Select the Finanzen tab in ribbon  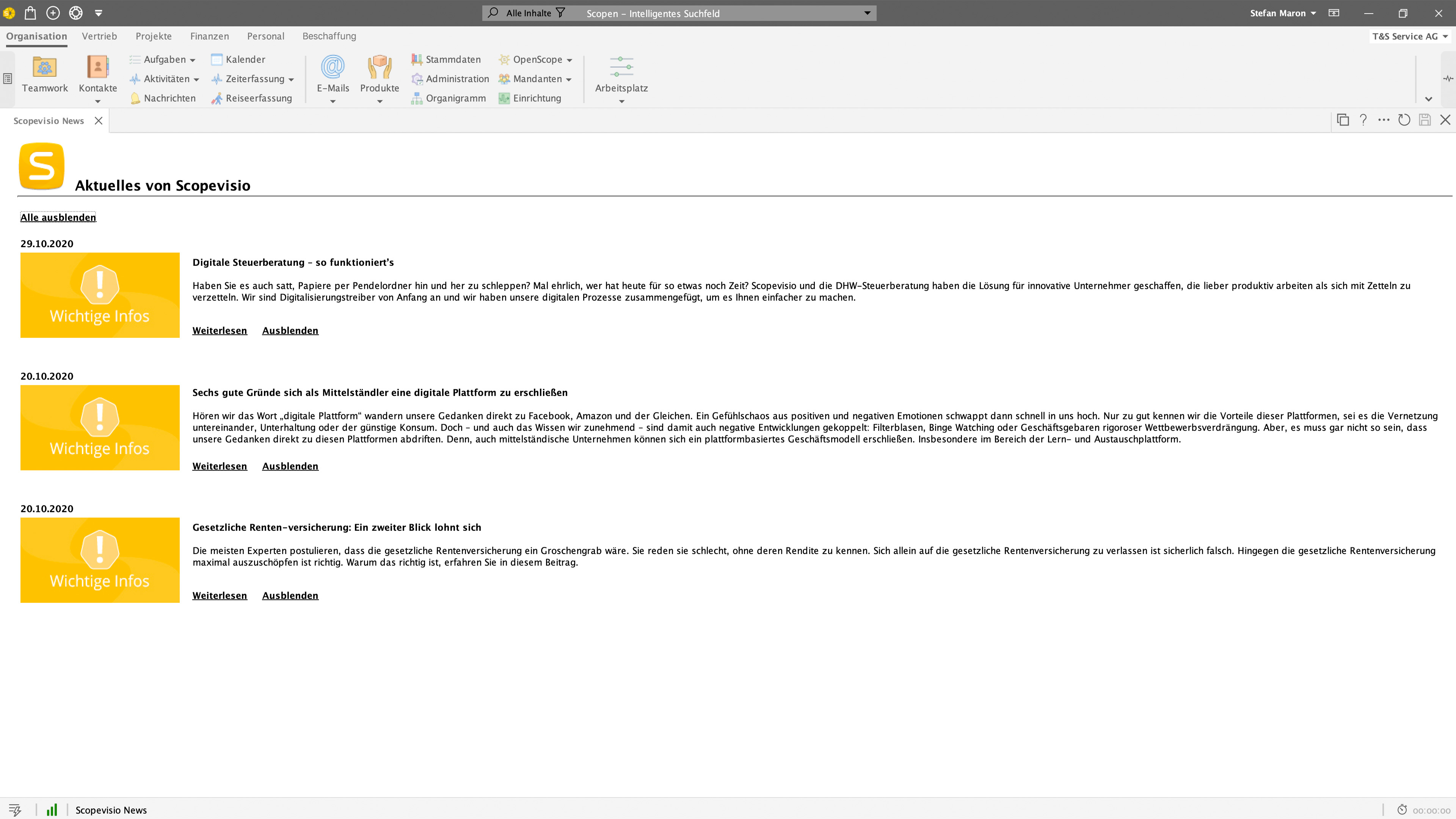point(209,36)
